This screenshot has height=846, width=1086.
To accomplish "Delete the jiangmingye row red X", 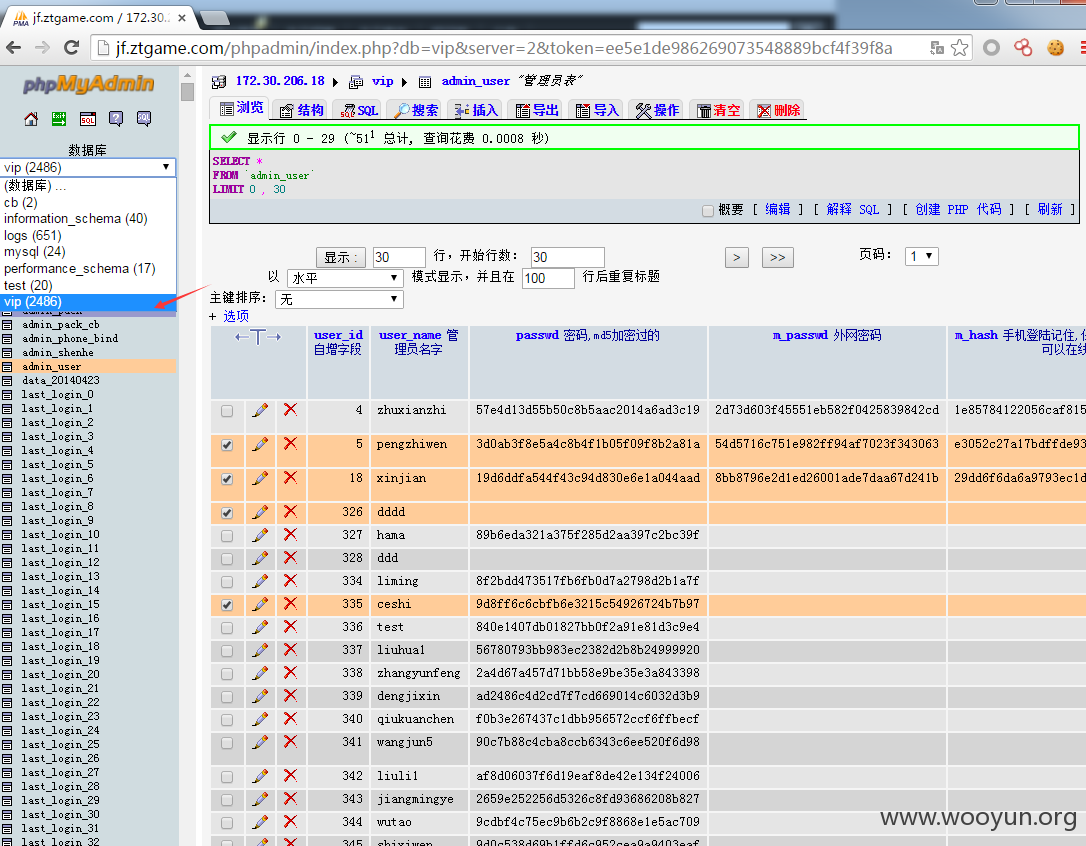I will coord(290,798).
